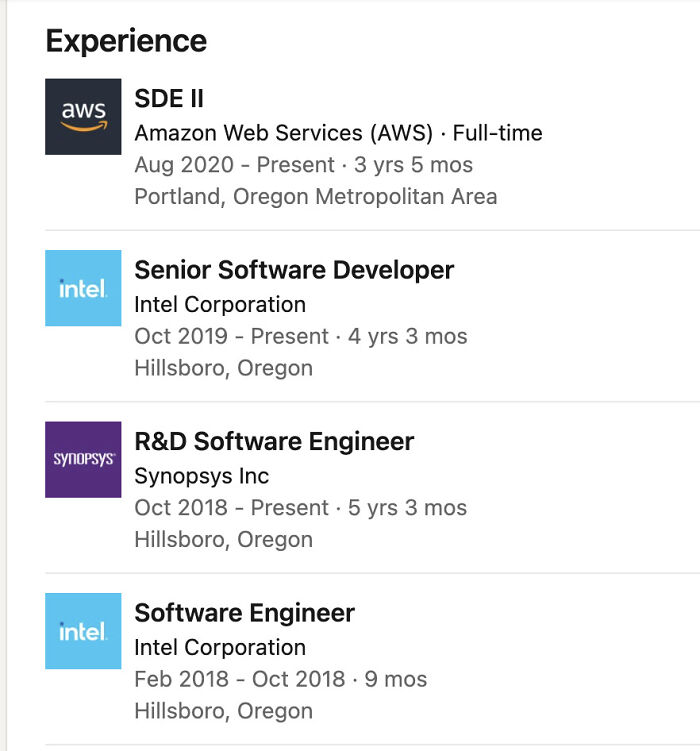Open the R&D Software Engineer title
Screen dimensions: 700x751
[274, 441]
